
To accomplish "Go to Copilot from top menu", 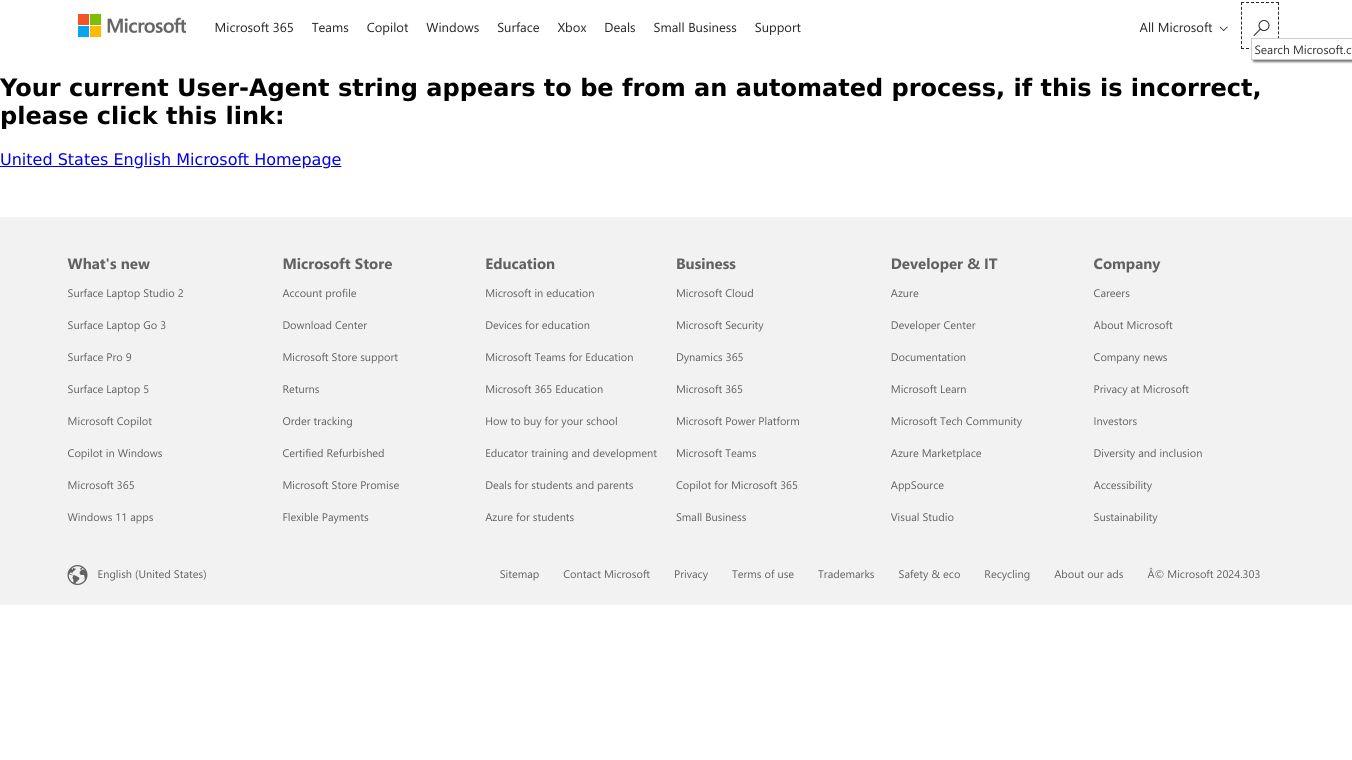I will point(387,28).
